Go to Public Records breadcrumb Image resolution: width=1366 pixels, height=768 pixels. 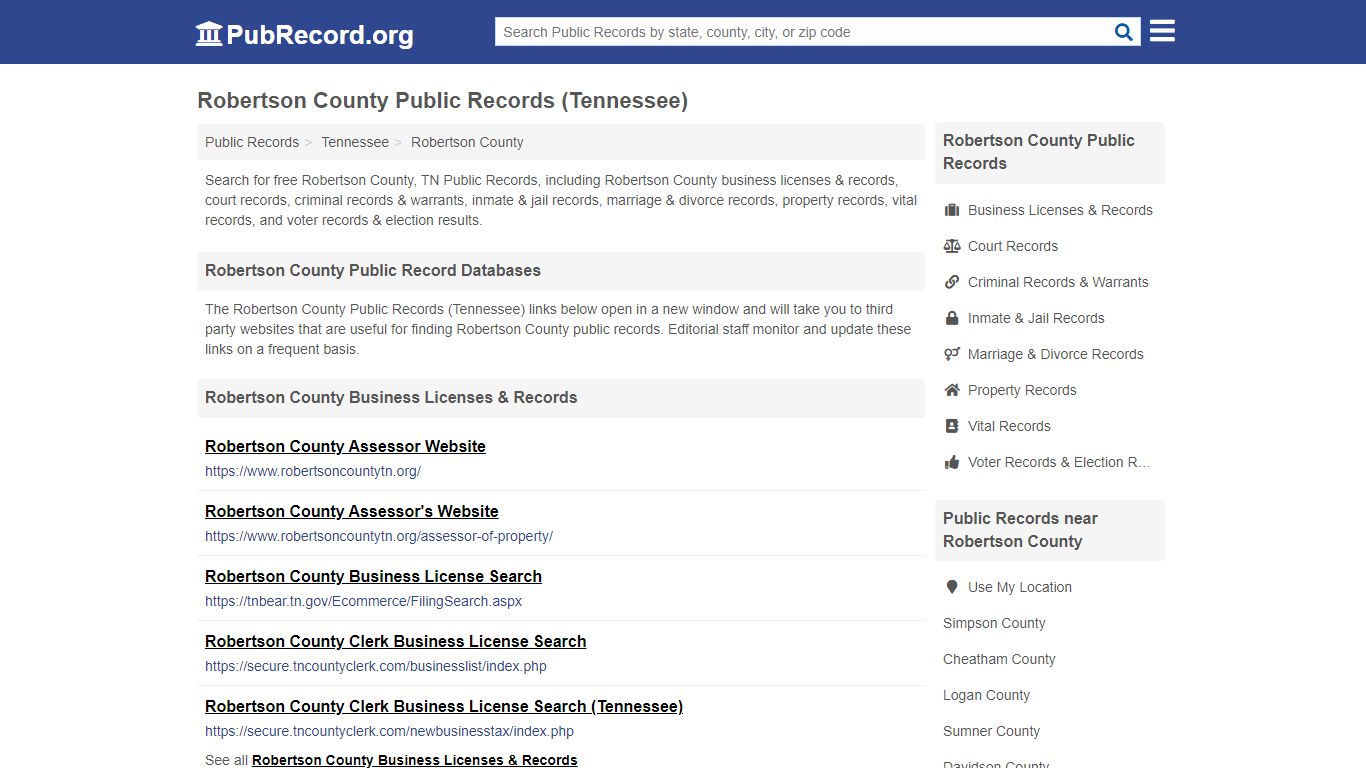click(x=252, y=142)
